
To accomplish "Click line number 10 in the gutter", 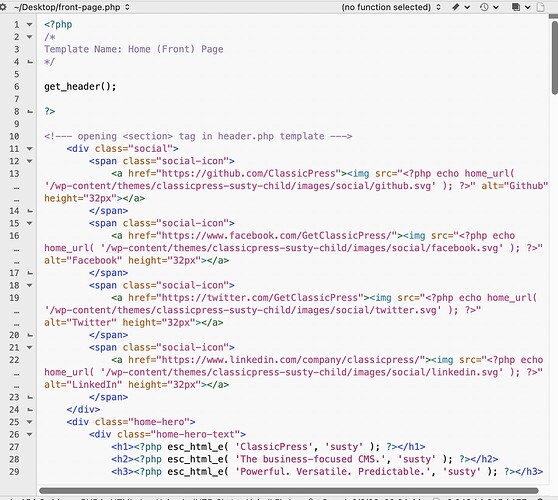I will (14, 136).
